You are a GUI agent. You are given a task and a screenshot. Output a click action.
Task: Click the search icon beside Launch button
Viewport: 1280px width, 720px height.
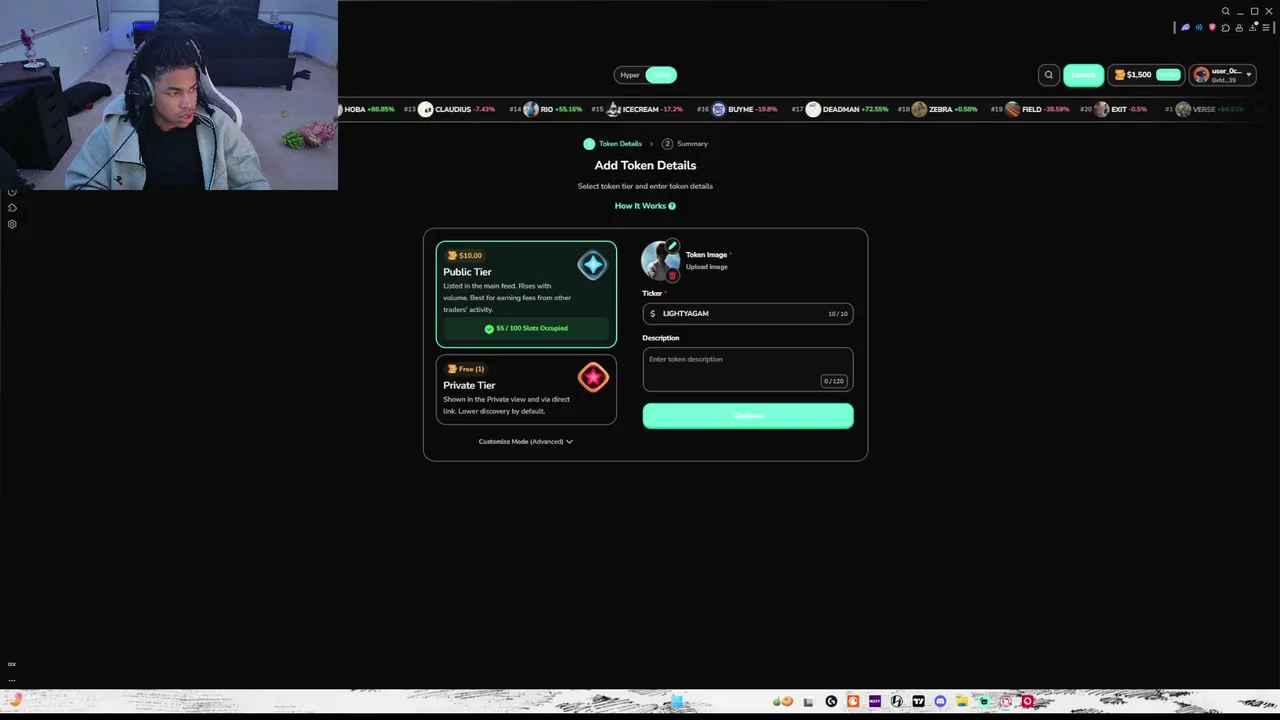click(1048, 75)
